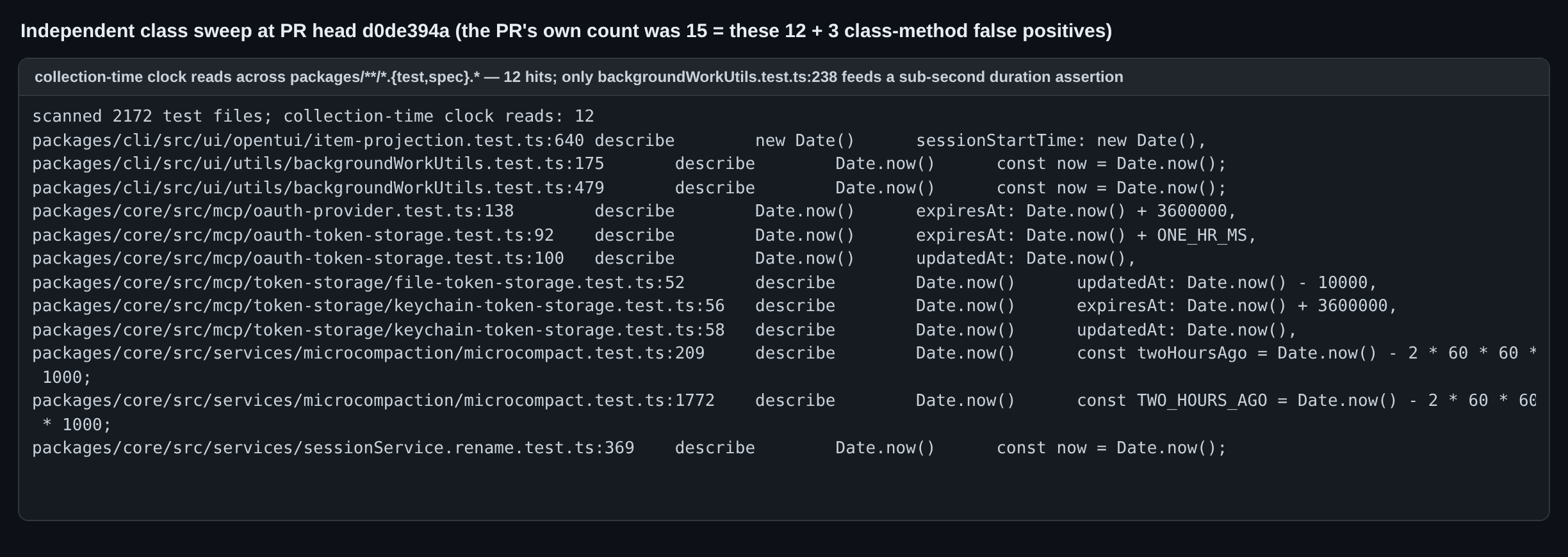Click the keychain-token-storage.test.ts:58 path

coord(379,330)
